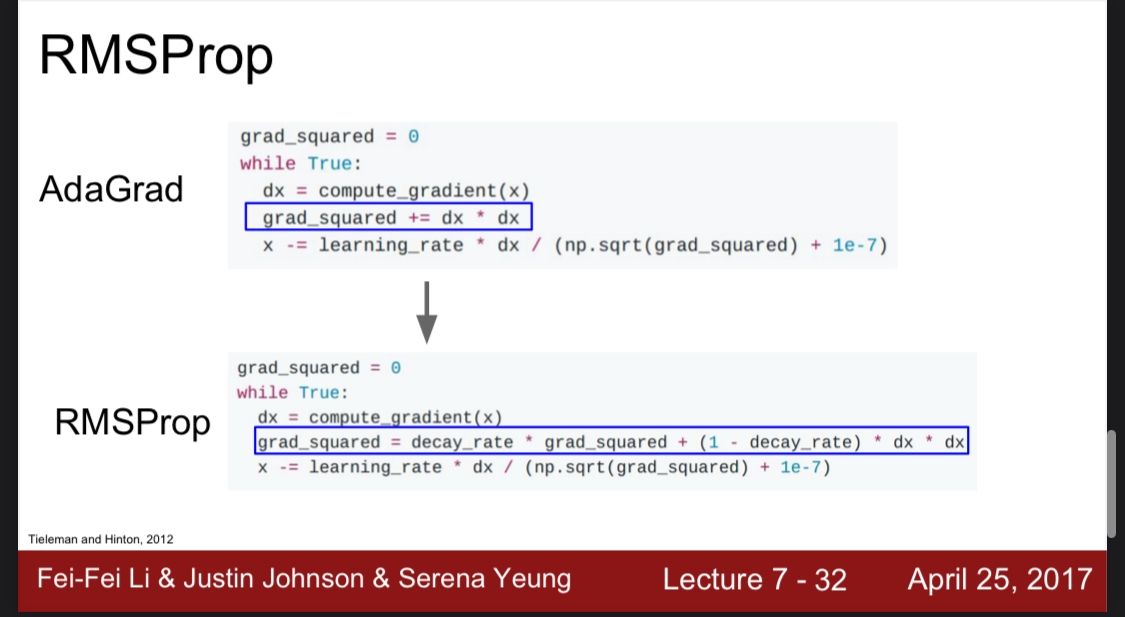Screen dimensions: 1125x617
Task: Click the 'AdaGrad' label
Action: 111,189
